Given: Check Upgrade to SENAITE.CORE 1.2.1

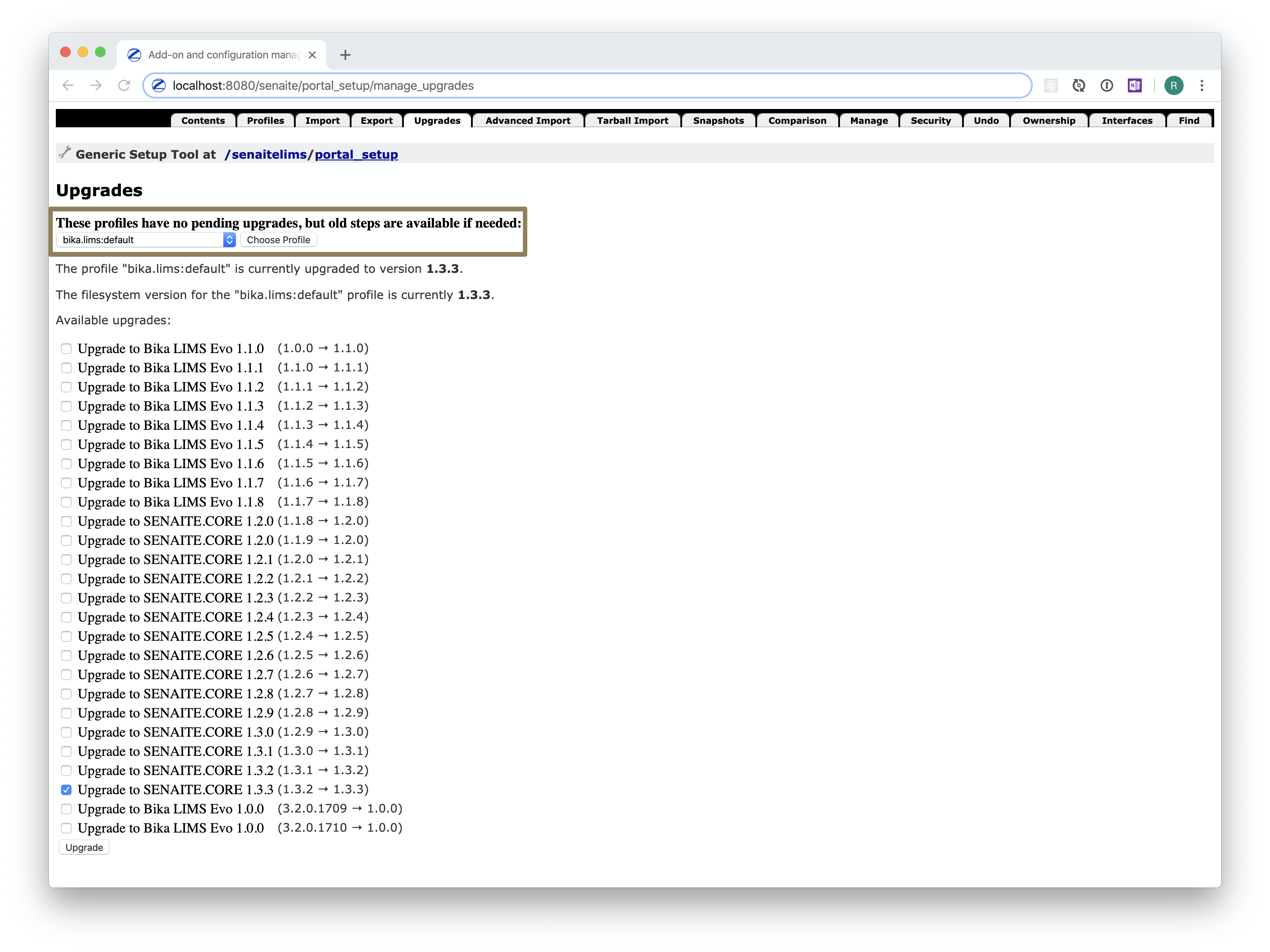Looking at the screenshot, I should (67, 560).
